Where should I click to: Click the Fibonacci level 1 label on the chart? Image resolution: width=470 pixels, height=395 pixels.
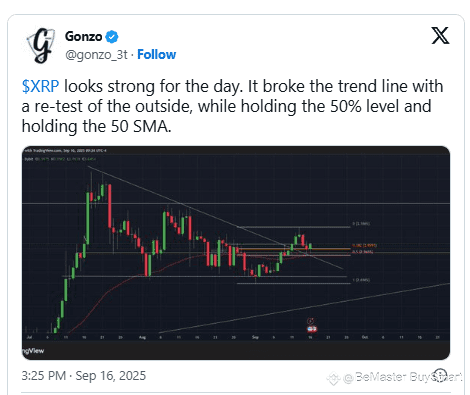click(x=361, y=280)
